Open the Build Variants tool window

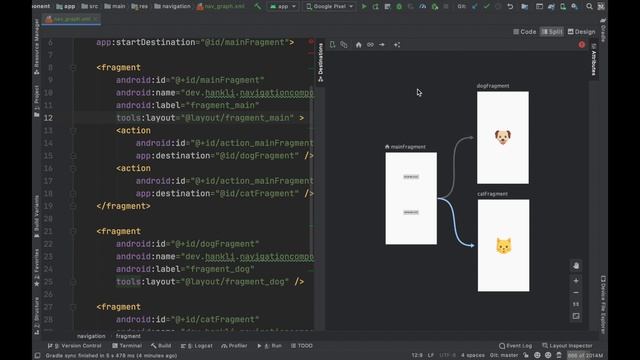[x=37, y=216]
